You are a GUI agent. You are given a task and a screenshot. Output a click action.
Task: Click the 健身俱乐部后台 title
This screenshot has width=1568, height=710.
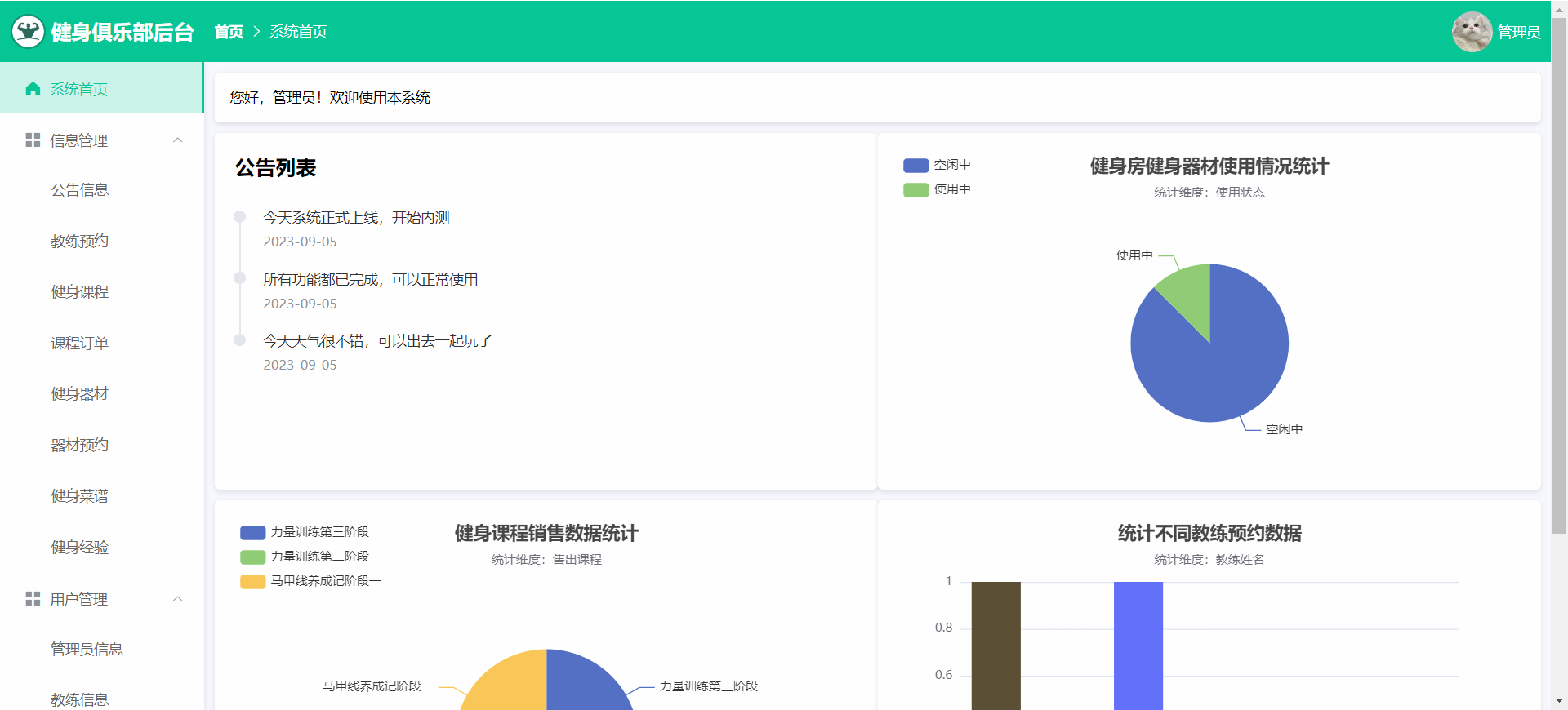coord(122,32)
